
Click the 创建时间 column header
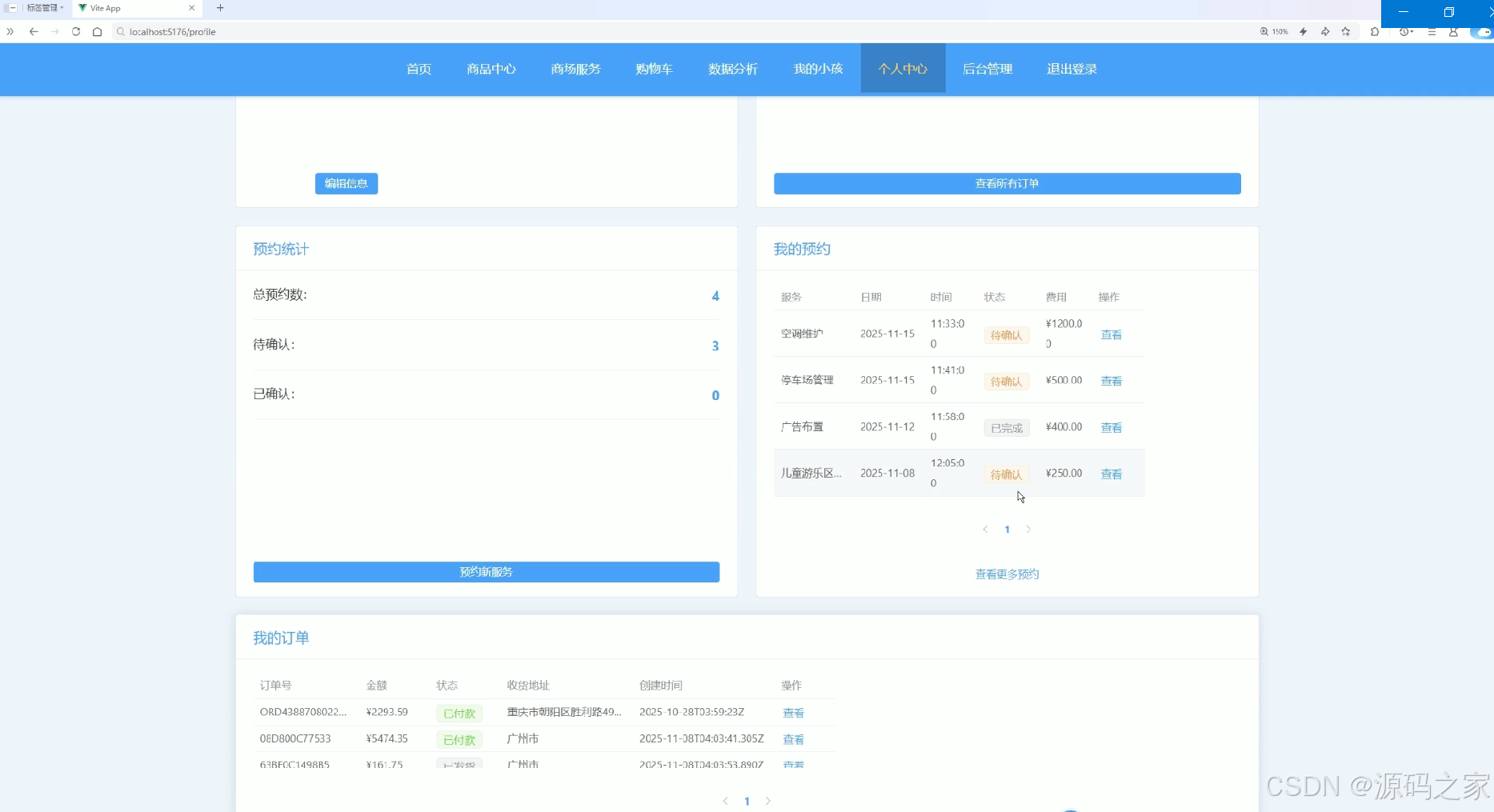point(661,686)
